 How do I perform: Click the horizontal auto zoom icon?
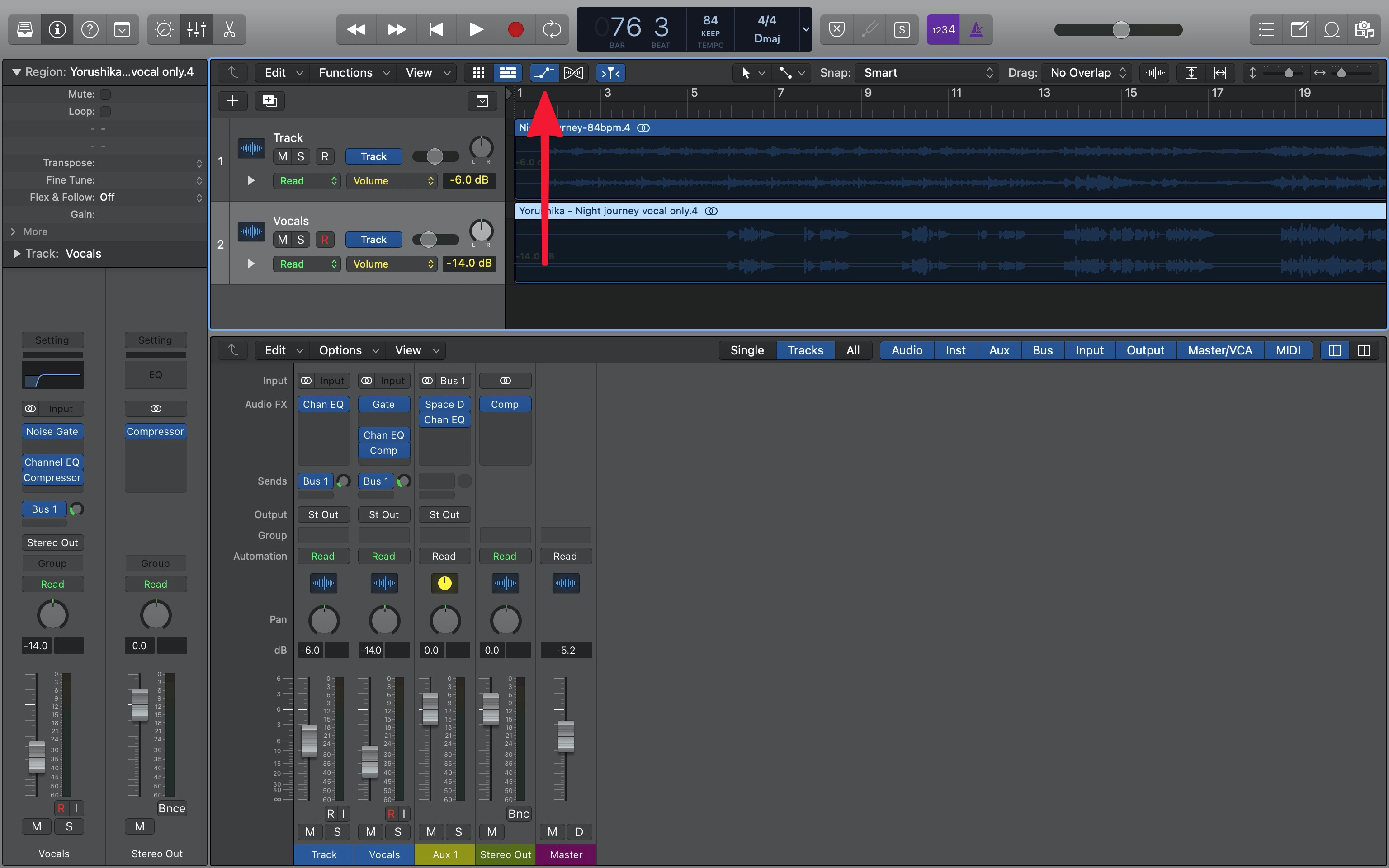[x=1220, y=73]
